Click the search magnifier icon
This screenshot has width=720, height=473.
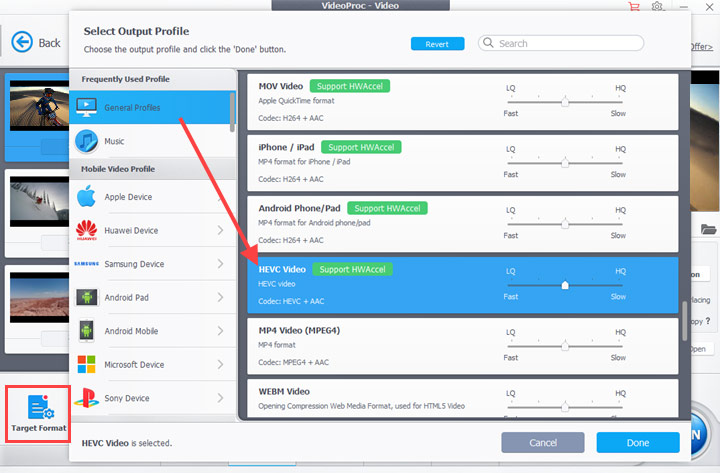click(488, 43)
